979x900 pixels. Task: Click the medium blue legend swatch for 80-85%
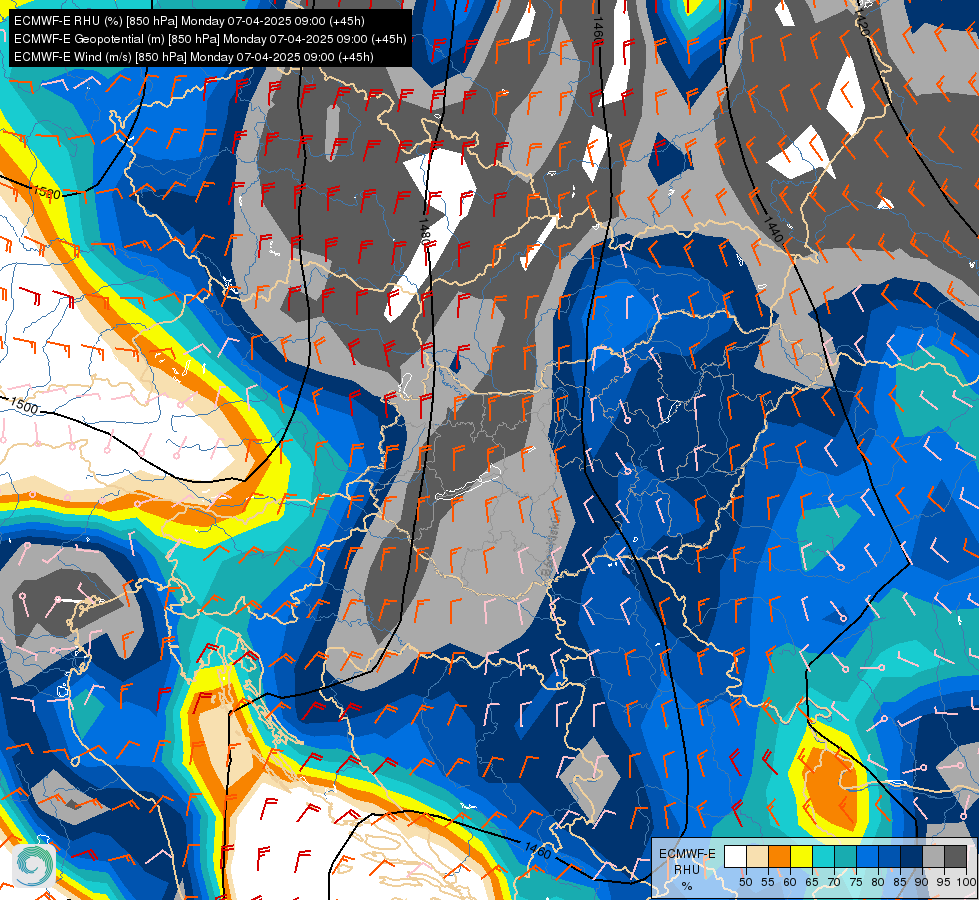(x=890, y=856)
